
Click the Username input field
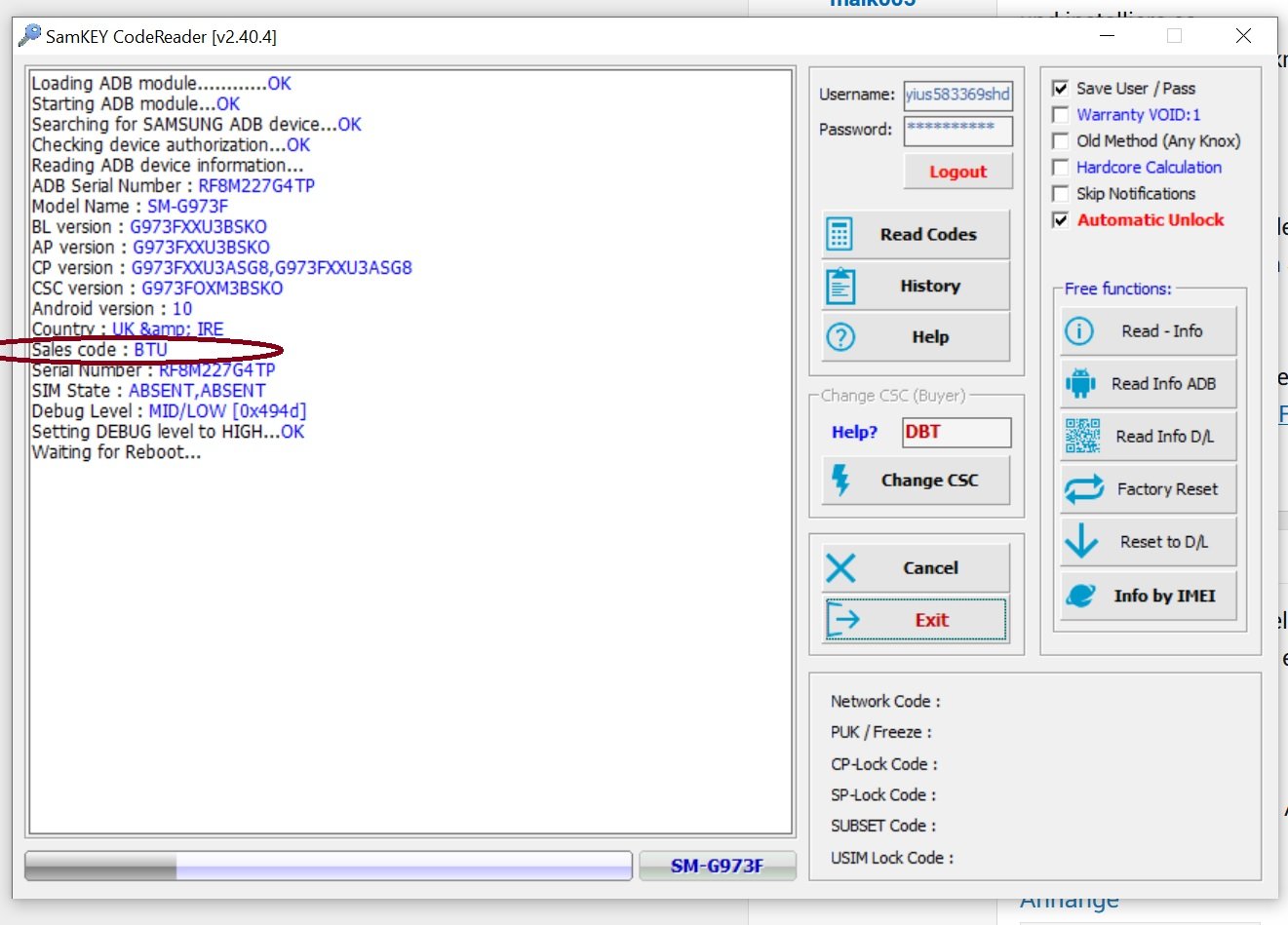(957, 96)
